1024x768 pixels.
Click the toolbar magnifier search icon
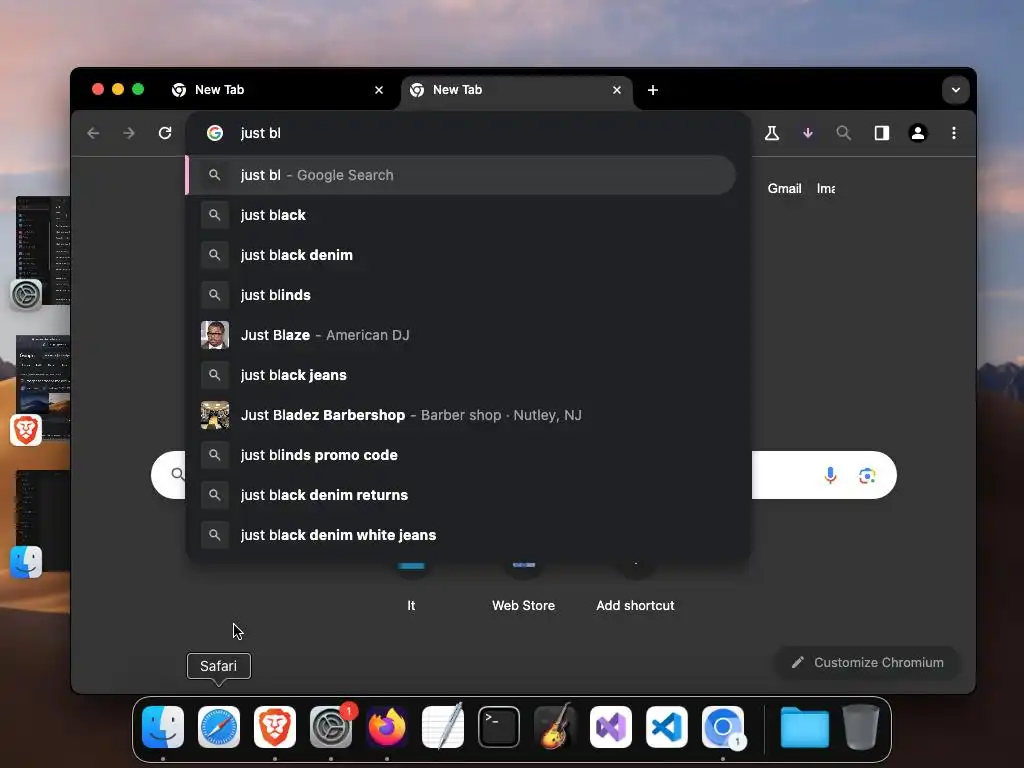click(844, 133)
